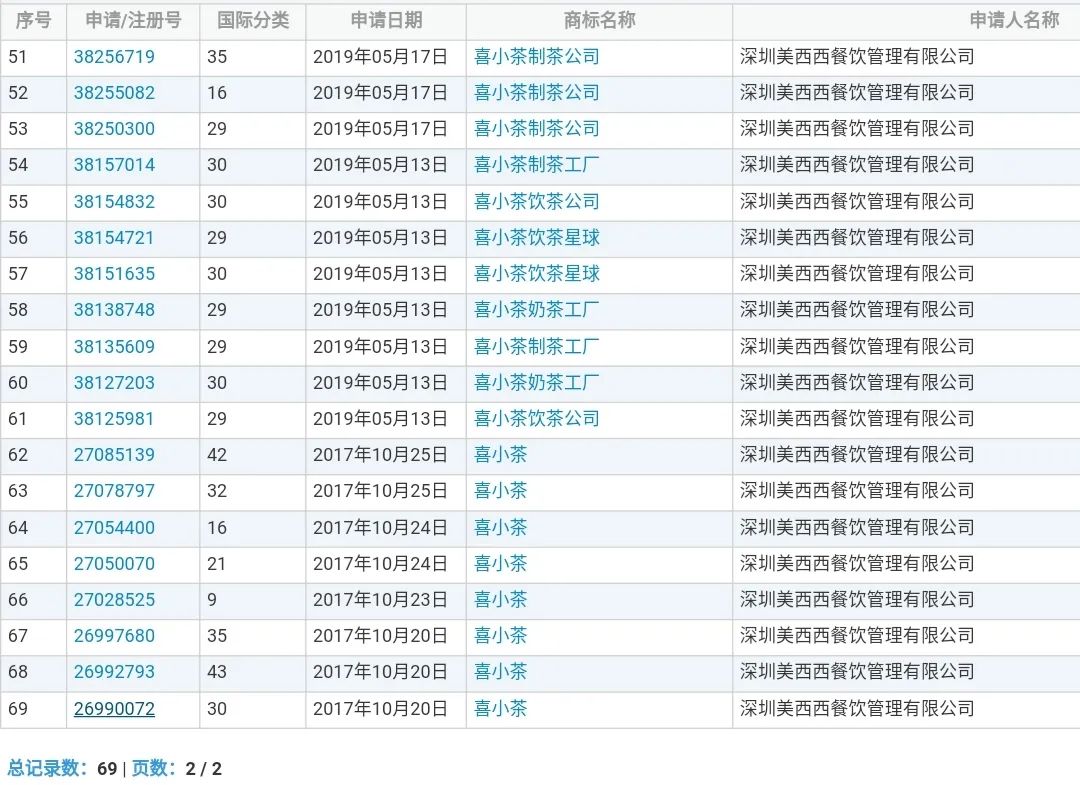Image resolution: width=1080 pixels, height=785 pixels.
Task: Open application number 38138748
Action: (x=114, y=310)
